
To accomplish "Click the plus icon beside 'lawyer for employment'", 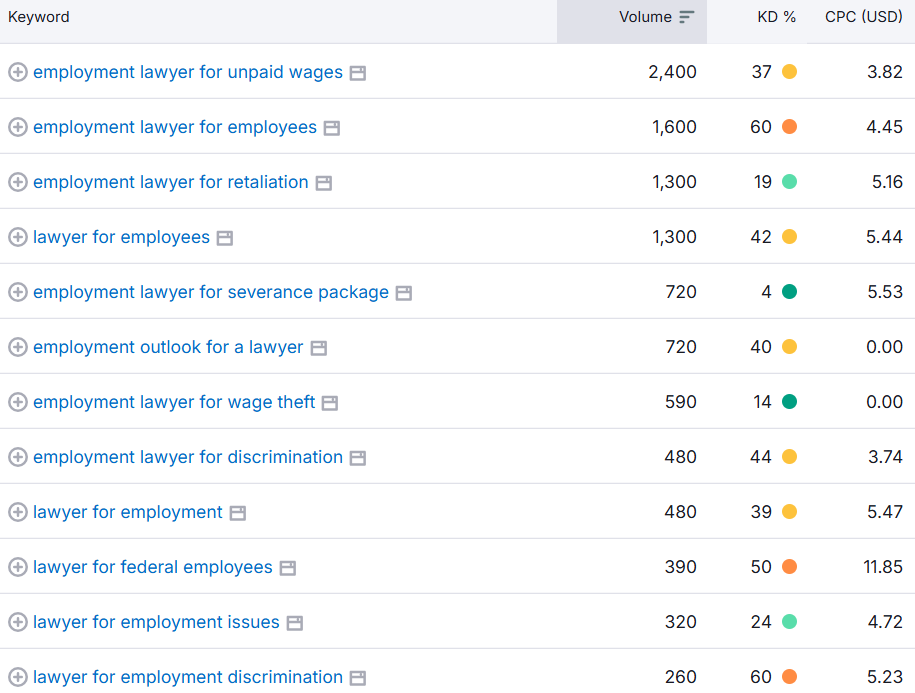I will pos(17,512).
